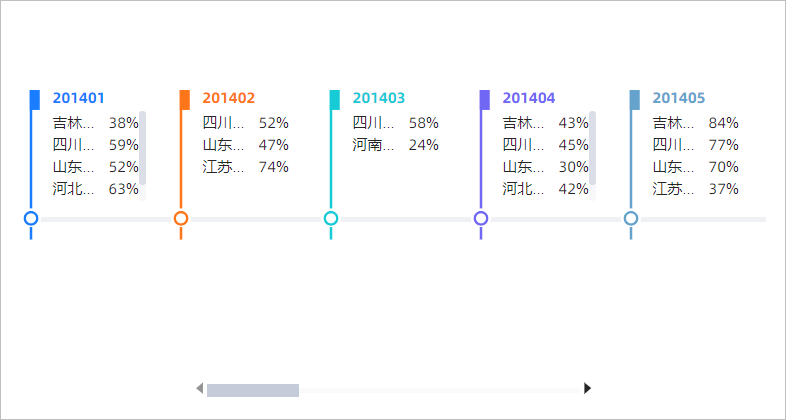The image size is (786, 420).
Task: Click the 河南 24% row under 201403
Action: click(395, 145)
